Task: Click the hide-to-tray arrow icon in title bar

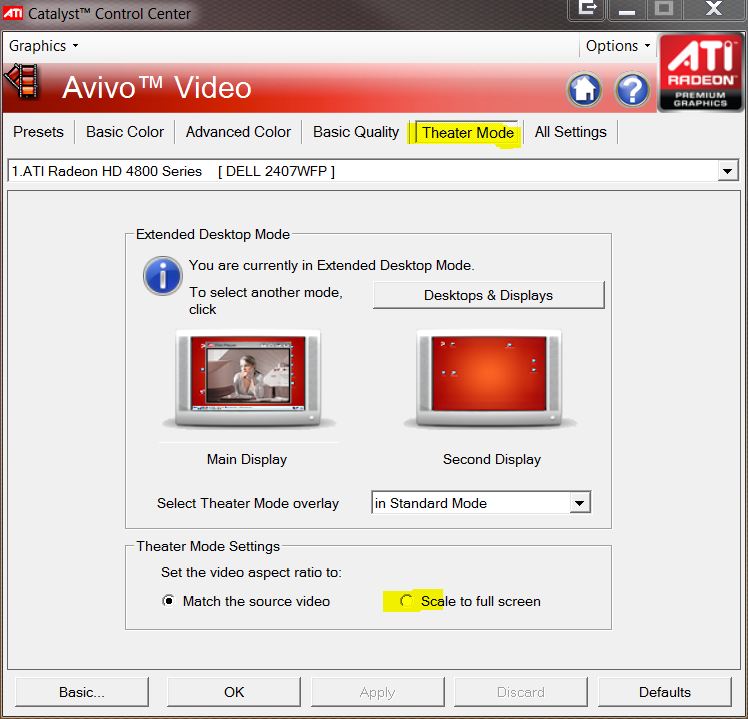Action: pos(587,9)
